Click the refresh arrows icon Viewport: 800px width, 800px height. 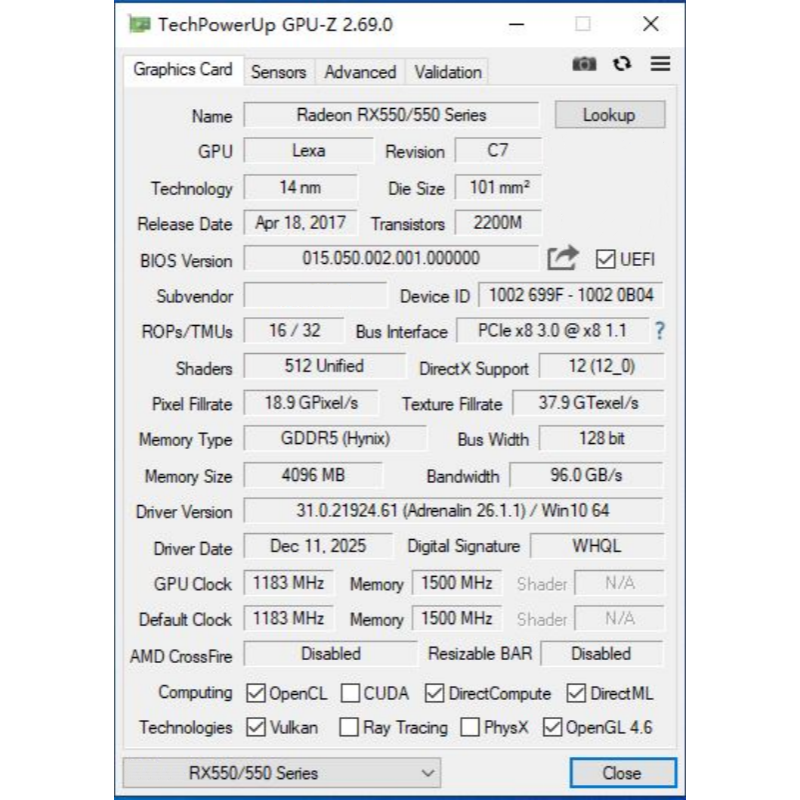pos(622,64)
